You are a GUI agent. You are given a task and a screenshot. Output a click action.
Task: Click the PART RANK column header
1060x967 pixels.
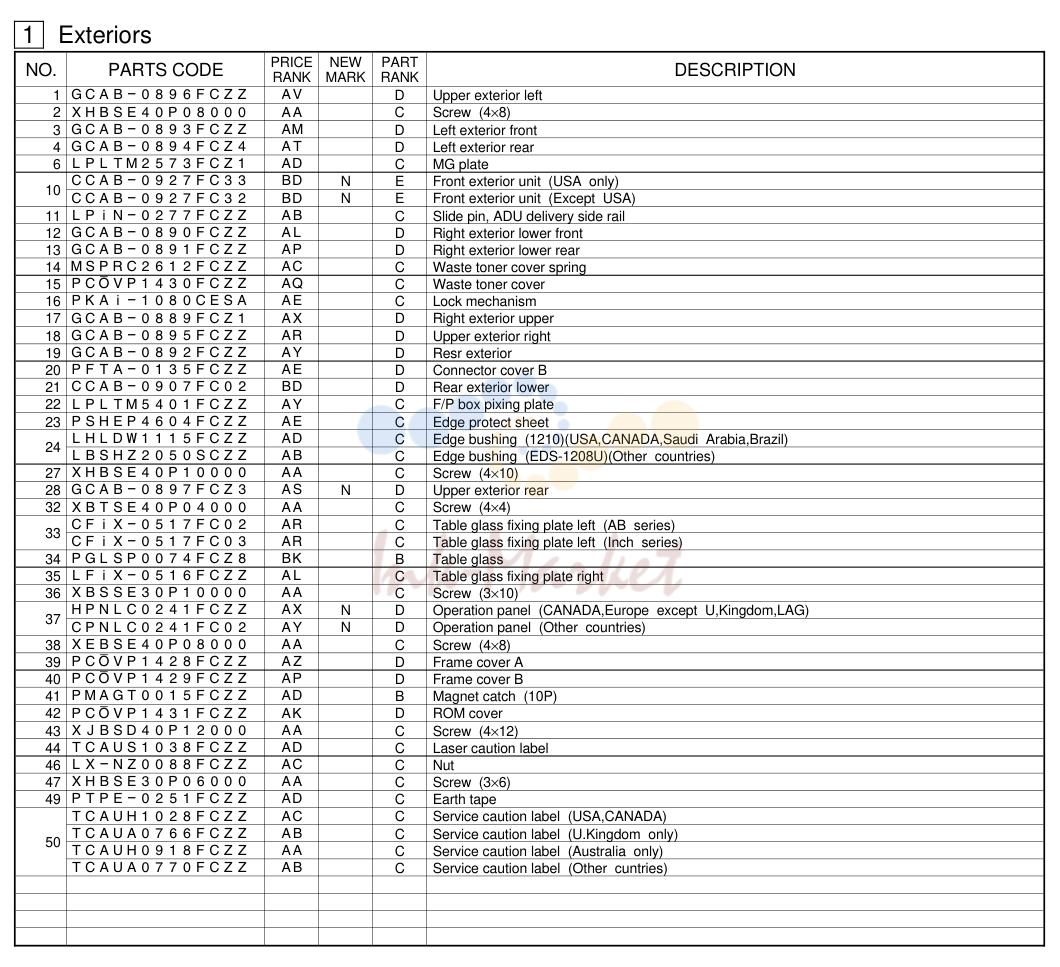click(400, 70)
